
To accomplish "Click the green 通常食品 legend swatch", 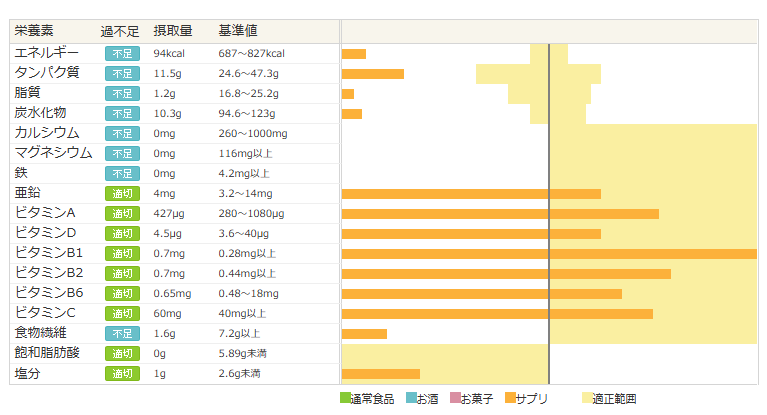I will pos(346,398).
